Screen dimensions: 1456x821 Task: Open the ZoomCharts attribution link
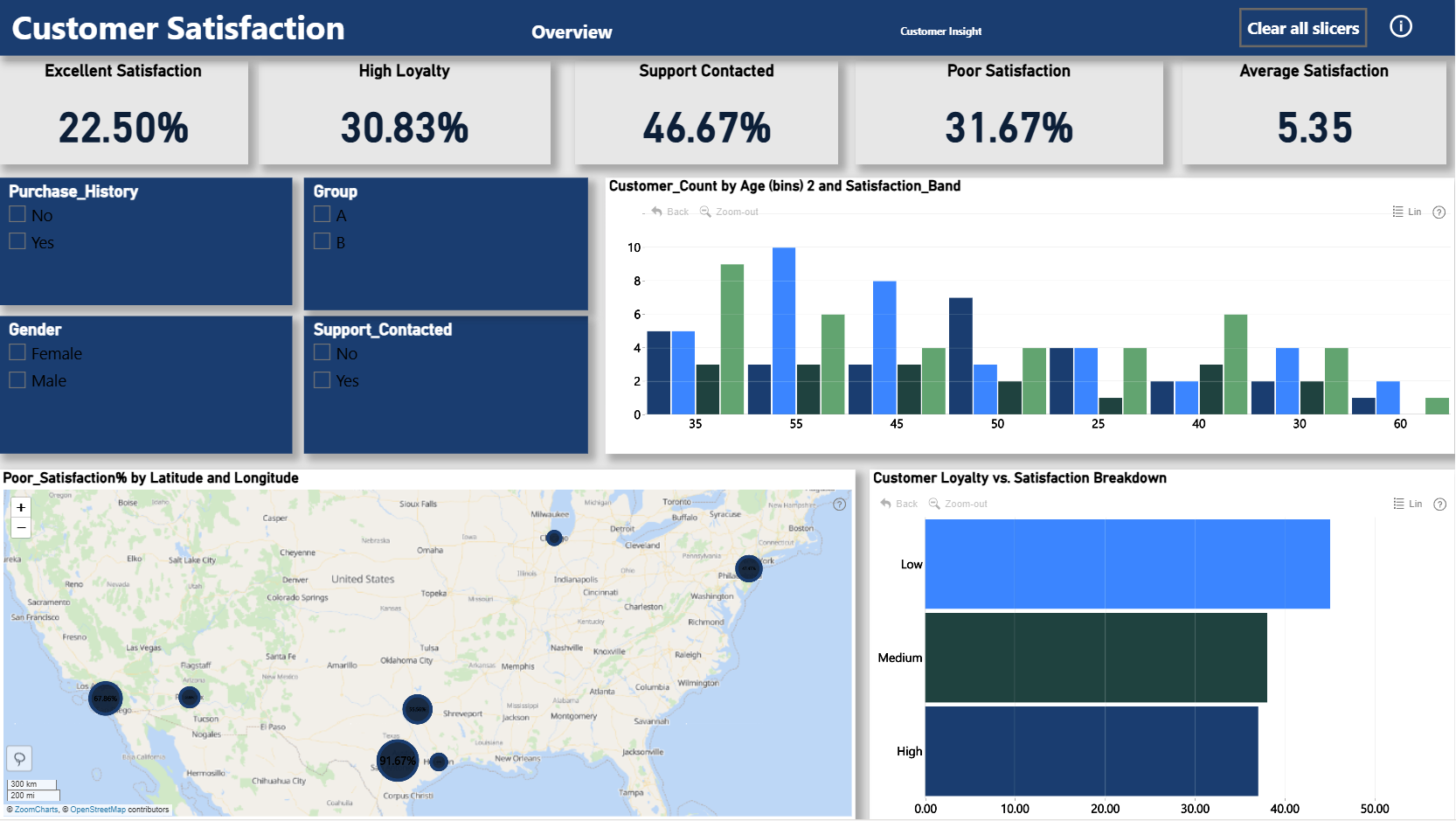click(37, 810)
